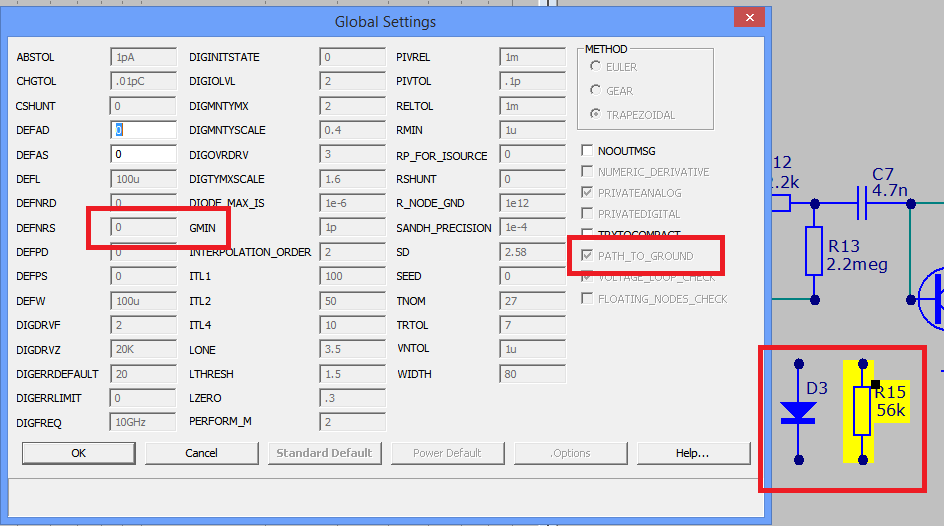
Task: Toggle the PRIVATEANALOG checkbox
Action: tap(587, 193)
